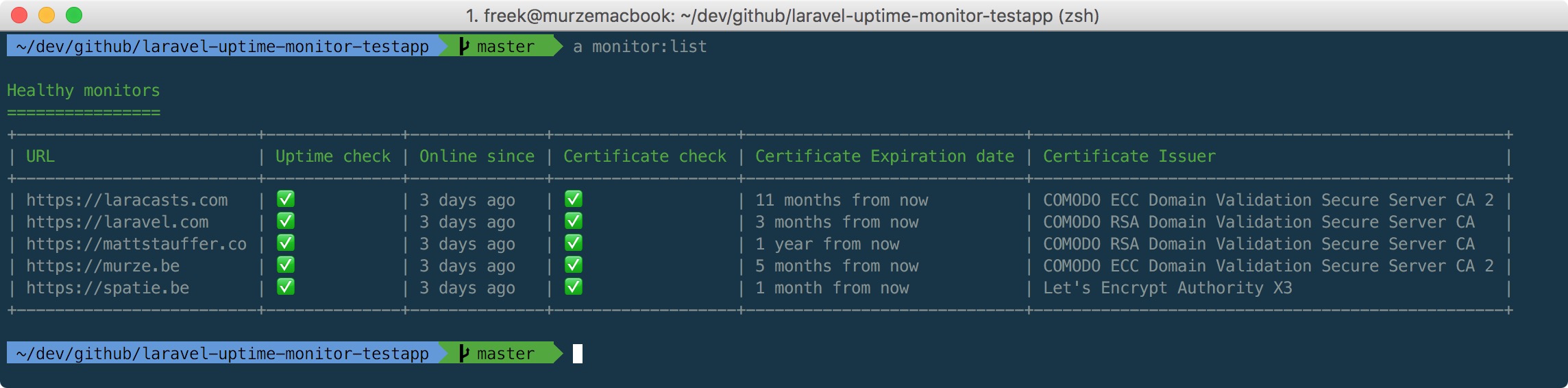Click the uptime checkmark for spatie.be
The height and width of the screenshot is (388, 1568).
285,287
